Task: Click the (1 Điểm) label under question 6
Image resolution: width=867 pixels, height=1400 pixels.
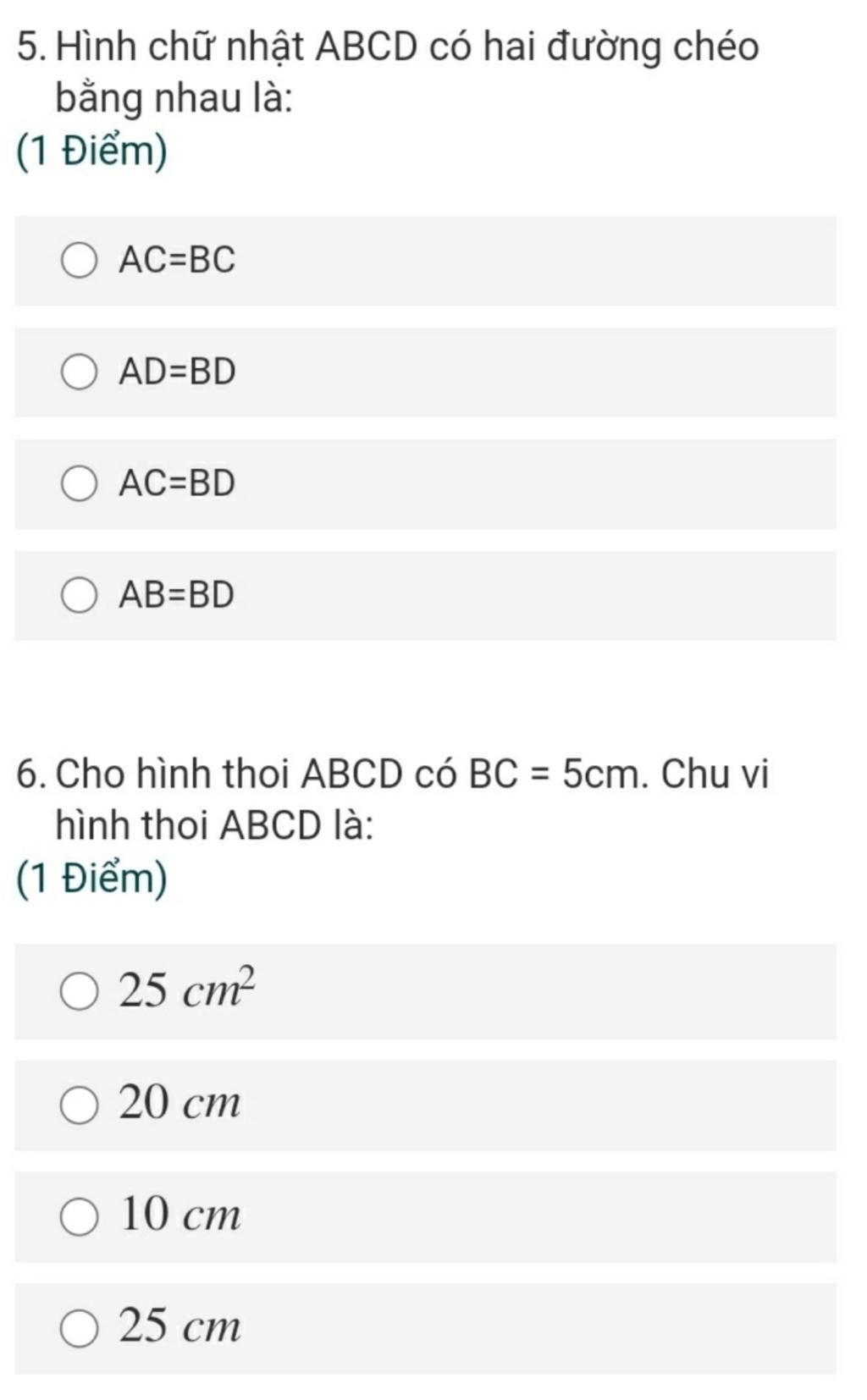Action: (x=91, y=879)
